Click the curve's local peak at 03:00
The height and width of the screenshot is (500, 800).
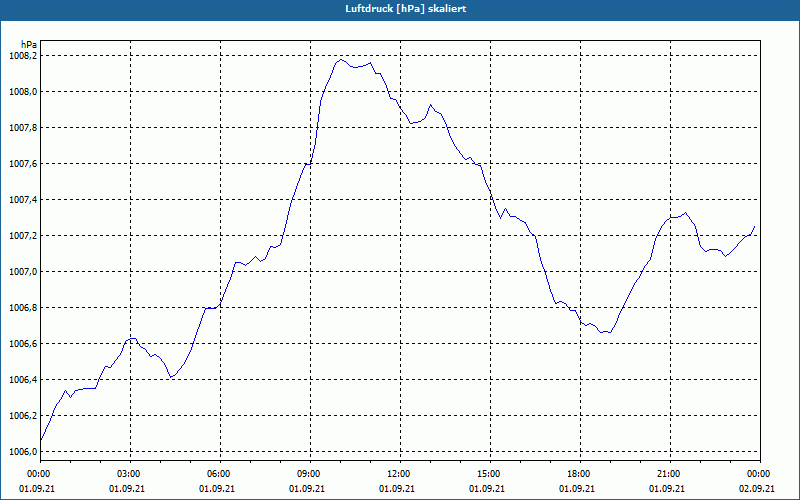[x=131, y=338]
